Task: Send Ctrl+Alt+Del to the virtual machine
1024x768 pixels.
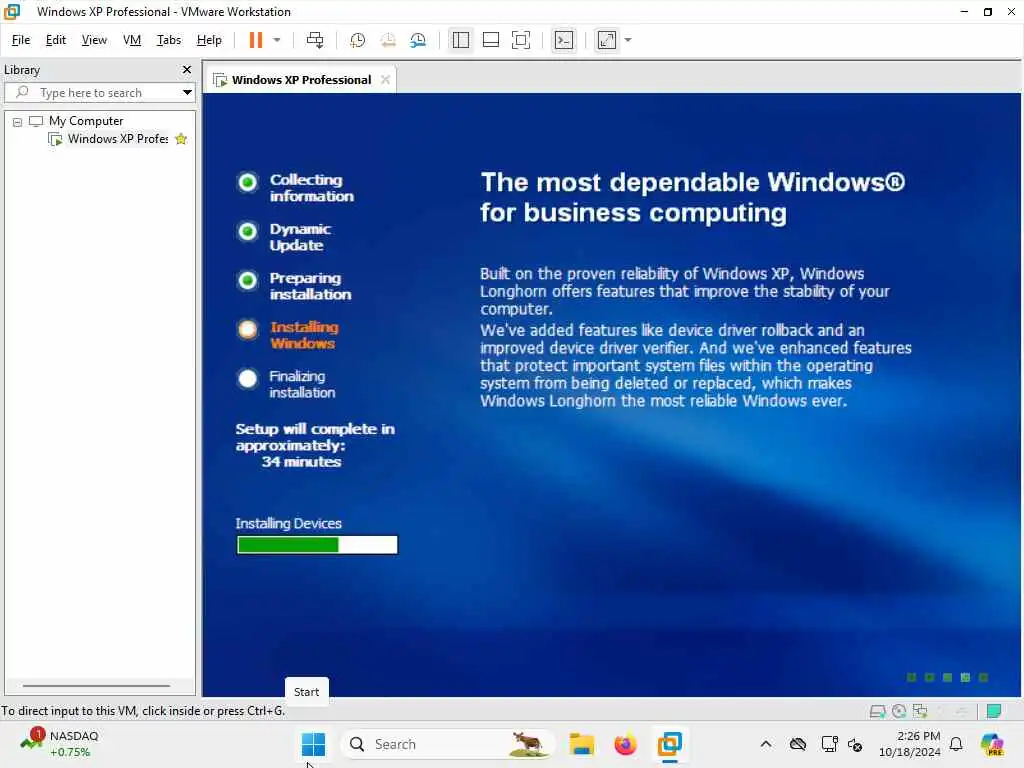Action: [315, 40]
